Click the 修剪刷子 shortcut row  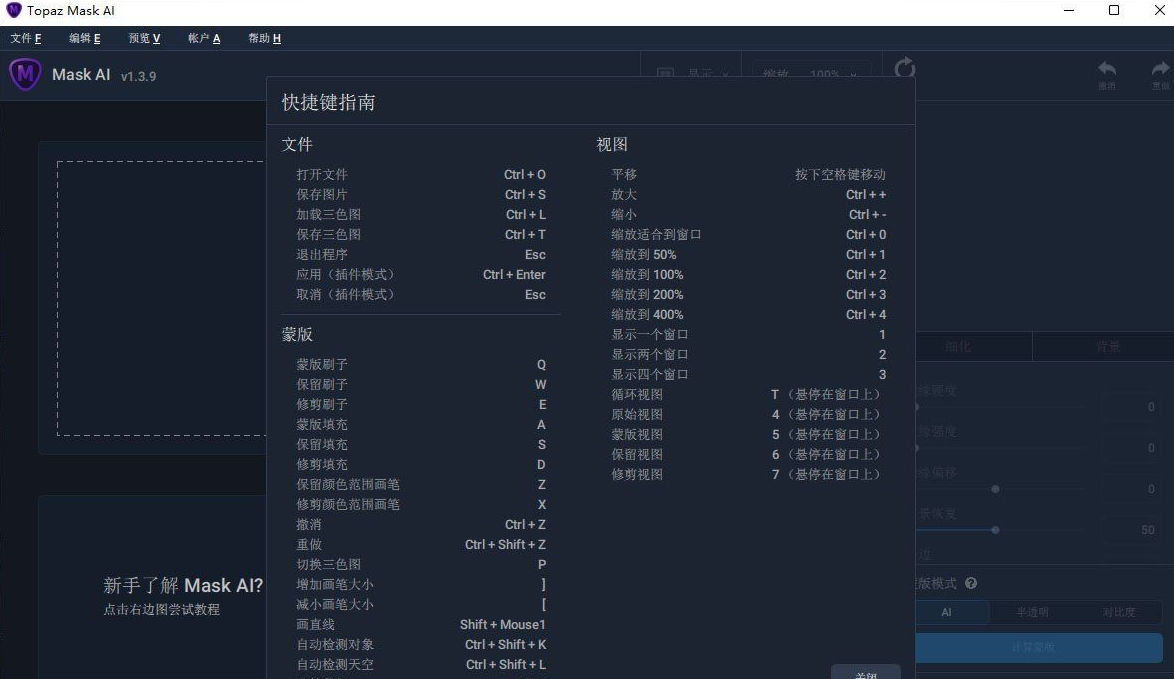coord(421,405)
